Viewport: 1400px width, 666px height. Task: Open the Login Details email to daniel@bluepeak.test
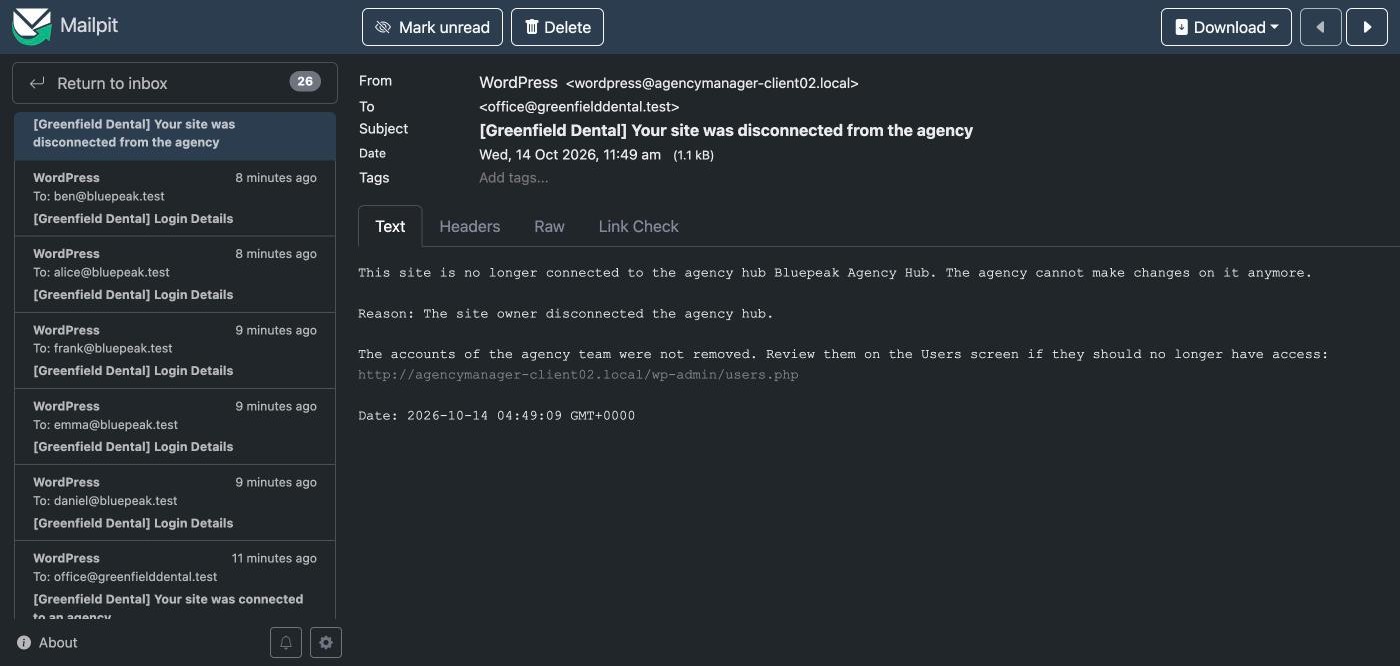[175, 502]
